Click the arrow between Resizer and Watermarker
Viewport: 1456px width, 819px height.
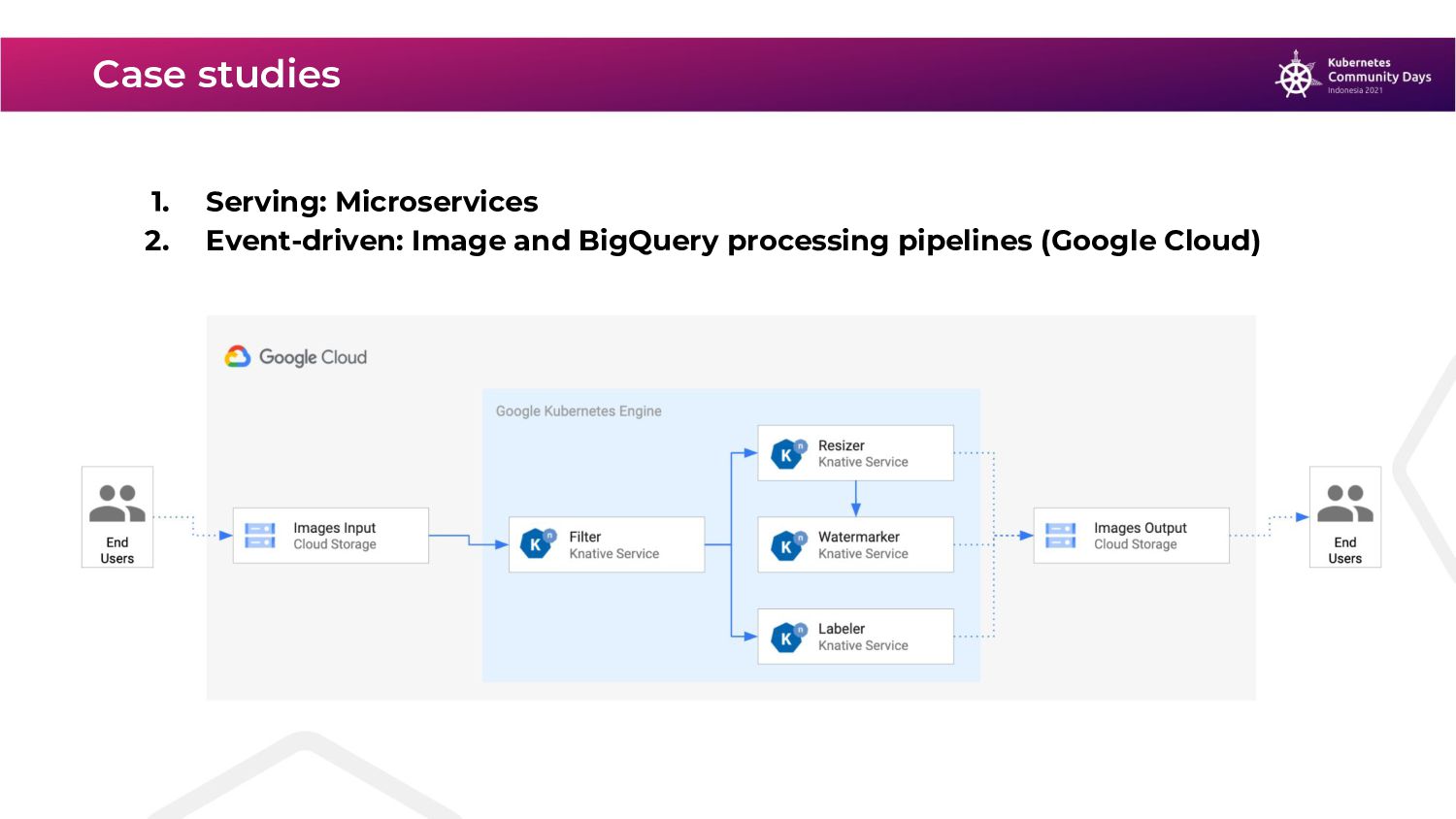(x=855, y=498)
